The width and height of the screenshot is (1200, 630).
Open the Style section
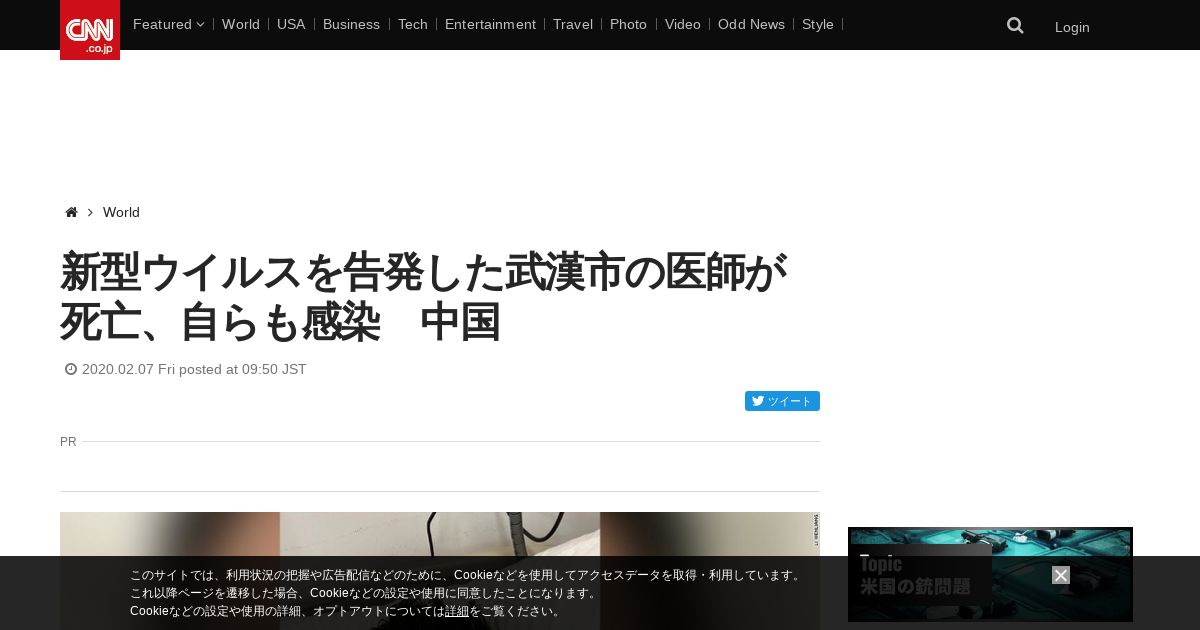pyautogui.click(x=818, y=24)
